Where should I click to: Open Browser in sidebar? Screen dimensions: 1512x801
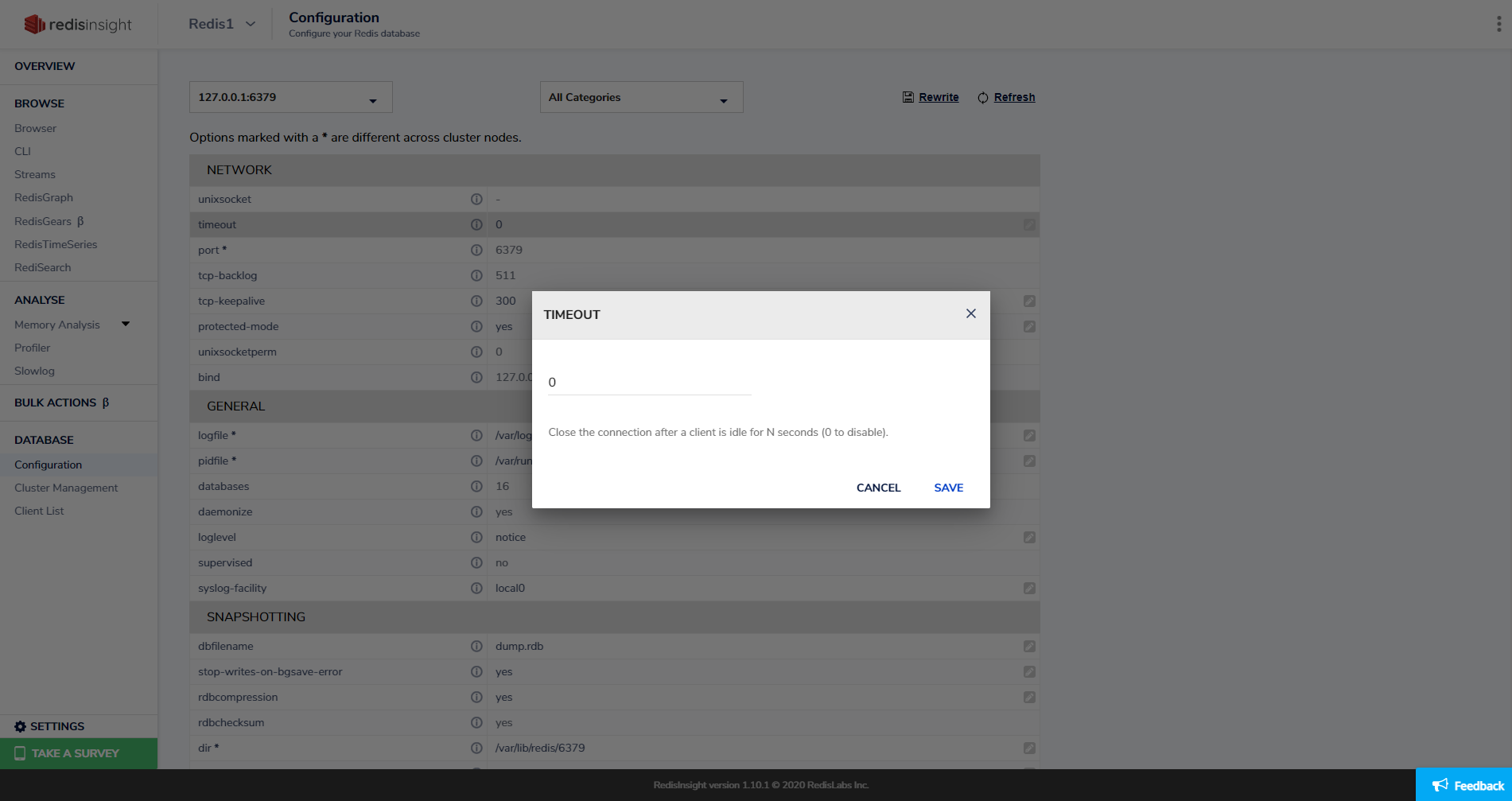[35, 128]
